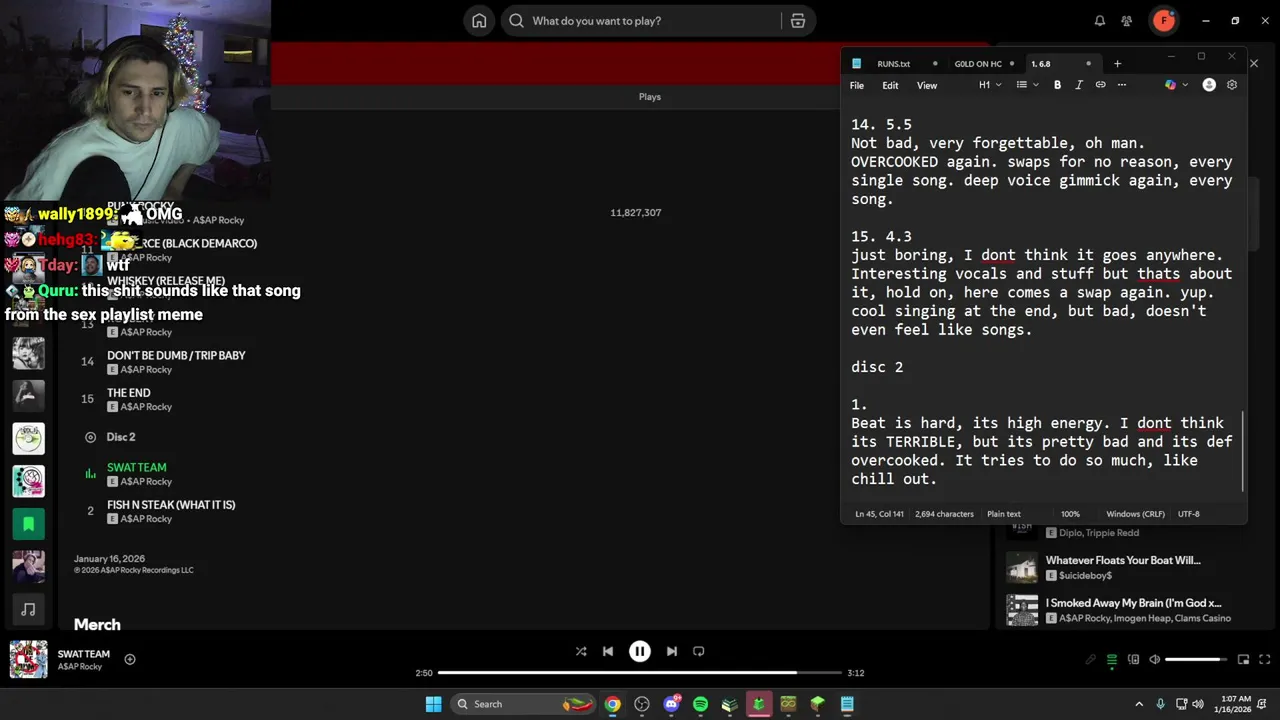Open Friend Activity in Spotify
This screenshot has height=720, width=1280.
[1127, 21]
